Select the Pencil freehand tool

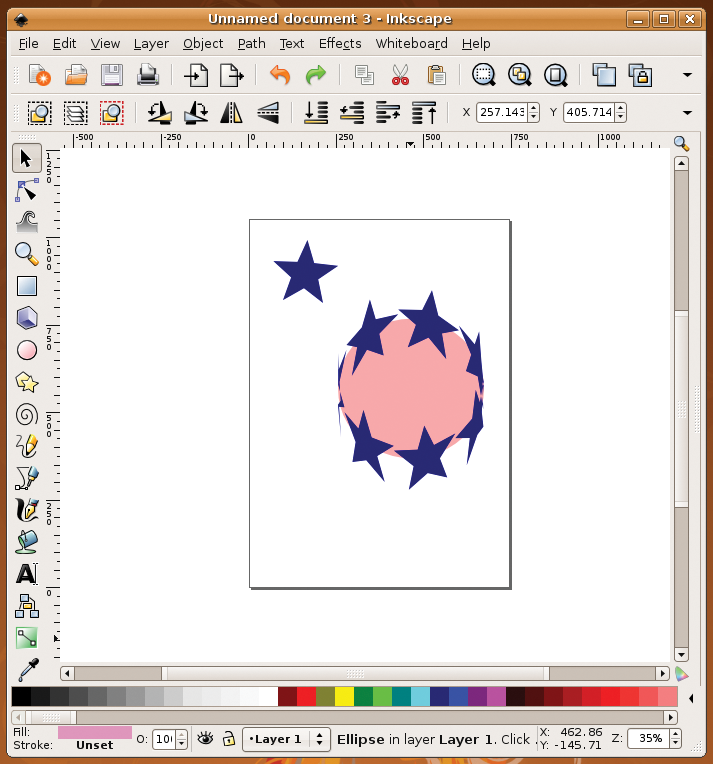click(27, 446)
